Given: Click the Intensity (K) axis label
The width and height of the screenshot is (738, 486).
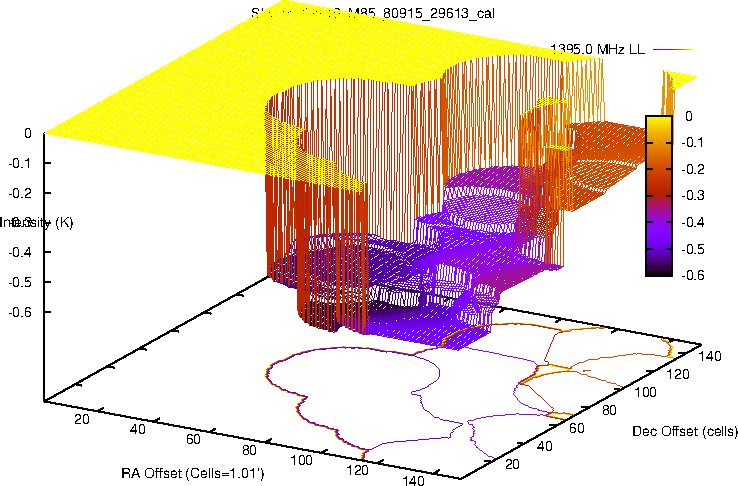Looking at the screenshot, I should click(37, 222).
